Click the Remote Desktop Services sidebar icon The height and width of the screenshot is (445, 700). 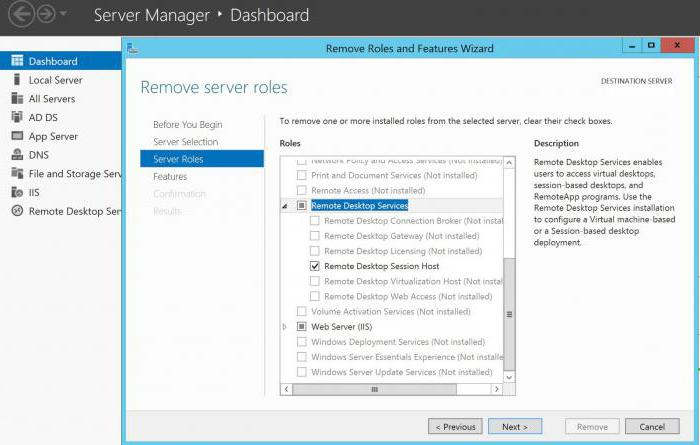click(x=17, y=211)
